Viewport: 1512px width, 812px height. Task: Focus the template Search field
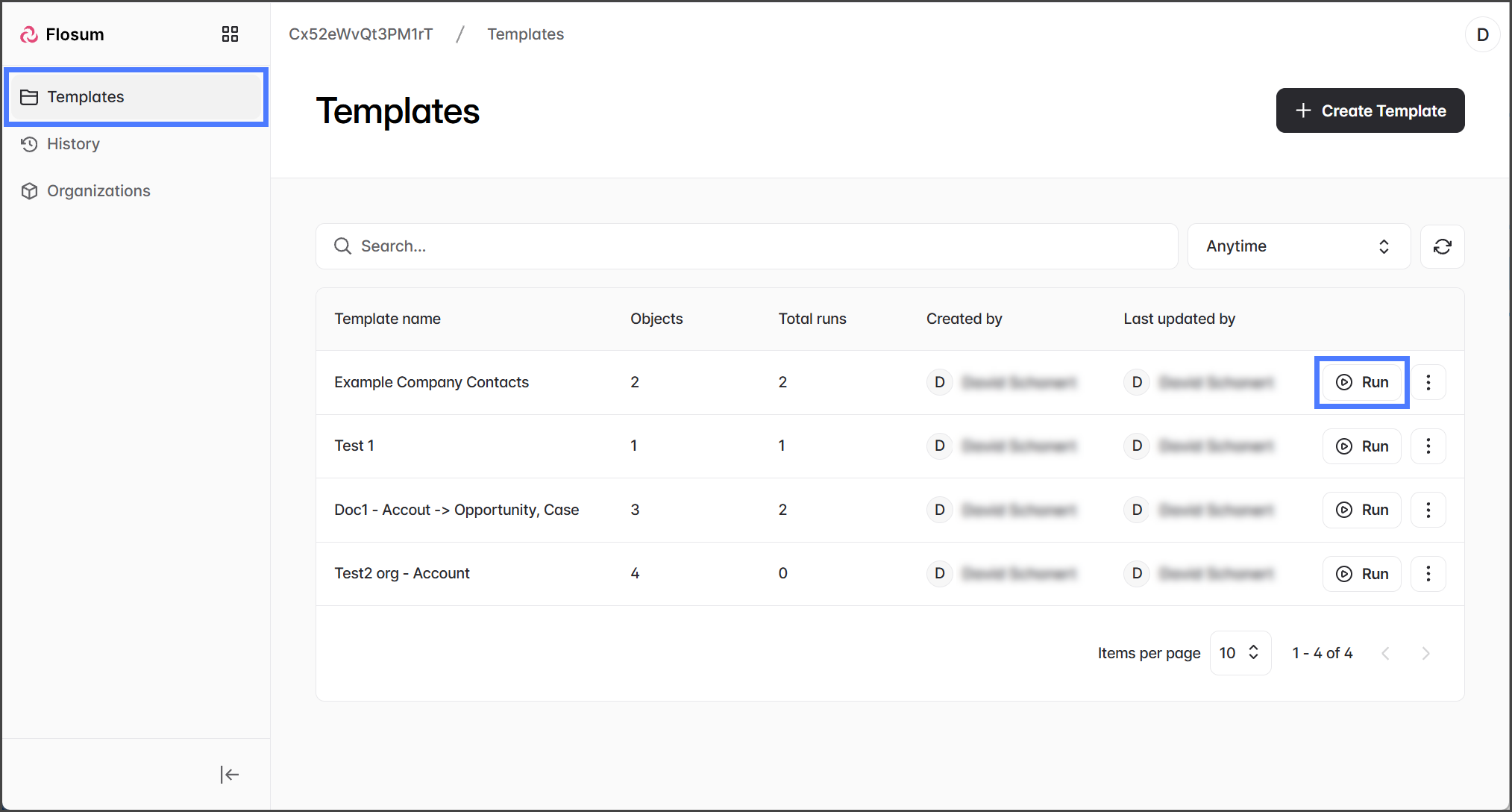pyautogui.click(x=746, y=246)
